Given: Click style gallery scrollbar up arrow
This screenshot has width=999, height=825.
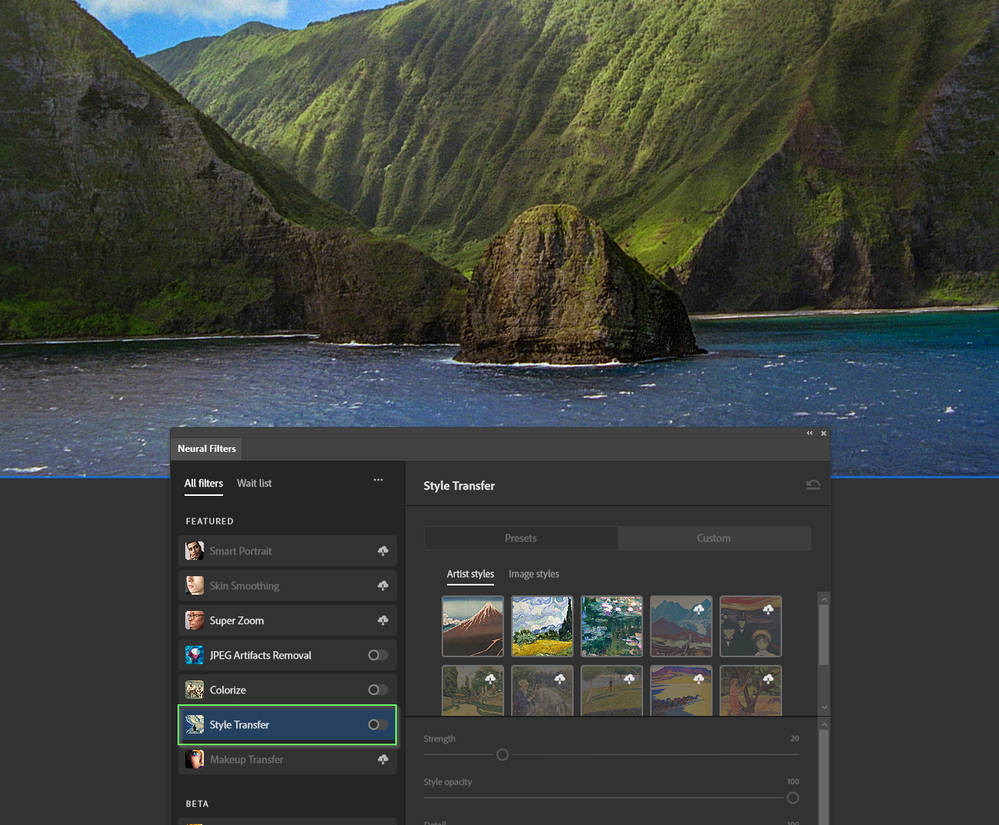Looking at the screenshot, I should (824, 599).
